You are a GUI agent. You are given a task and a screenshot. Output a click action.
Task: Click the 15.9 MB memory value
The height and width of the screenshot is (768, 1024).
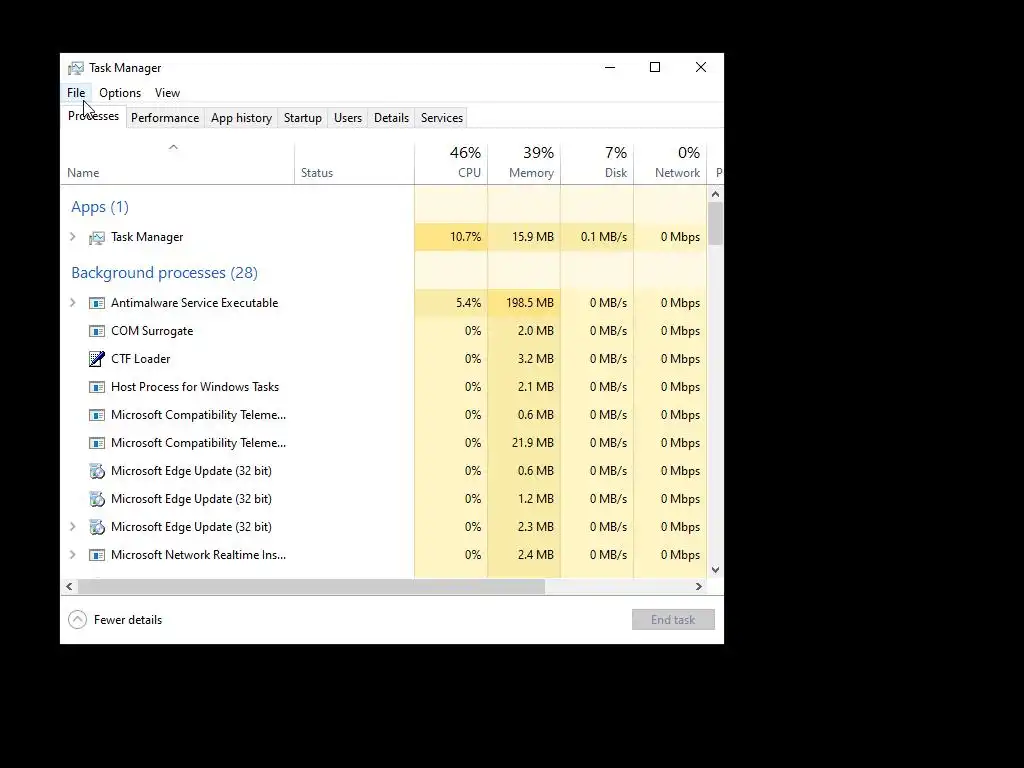click(x=533, y=237)
